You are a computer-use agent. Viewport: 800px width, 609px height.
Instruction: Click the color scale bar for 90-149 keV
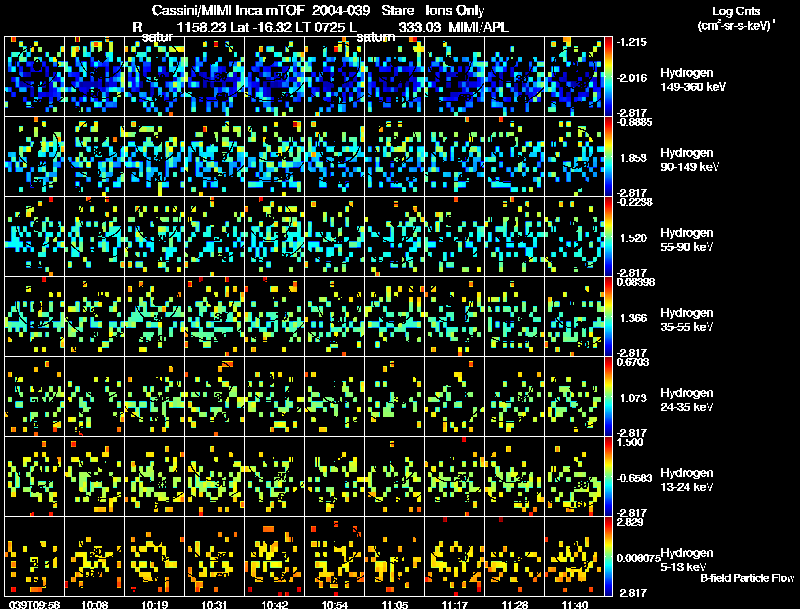point(608,157)
